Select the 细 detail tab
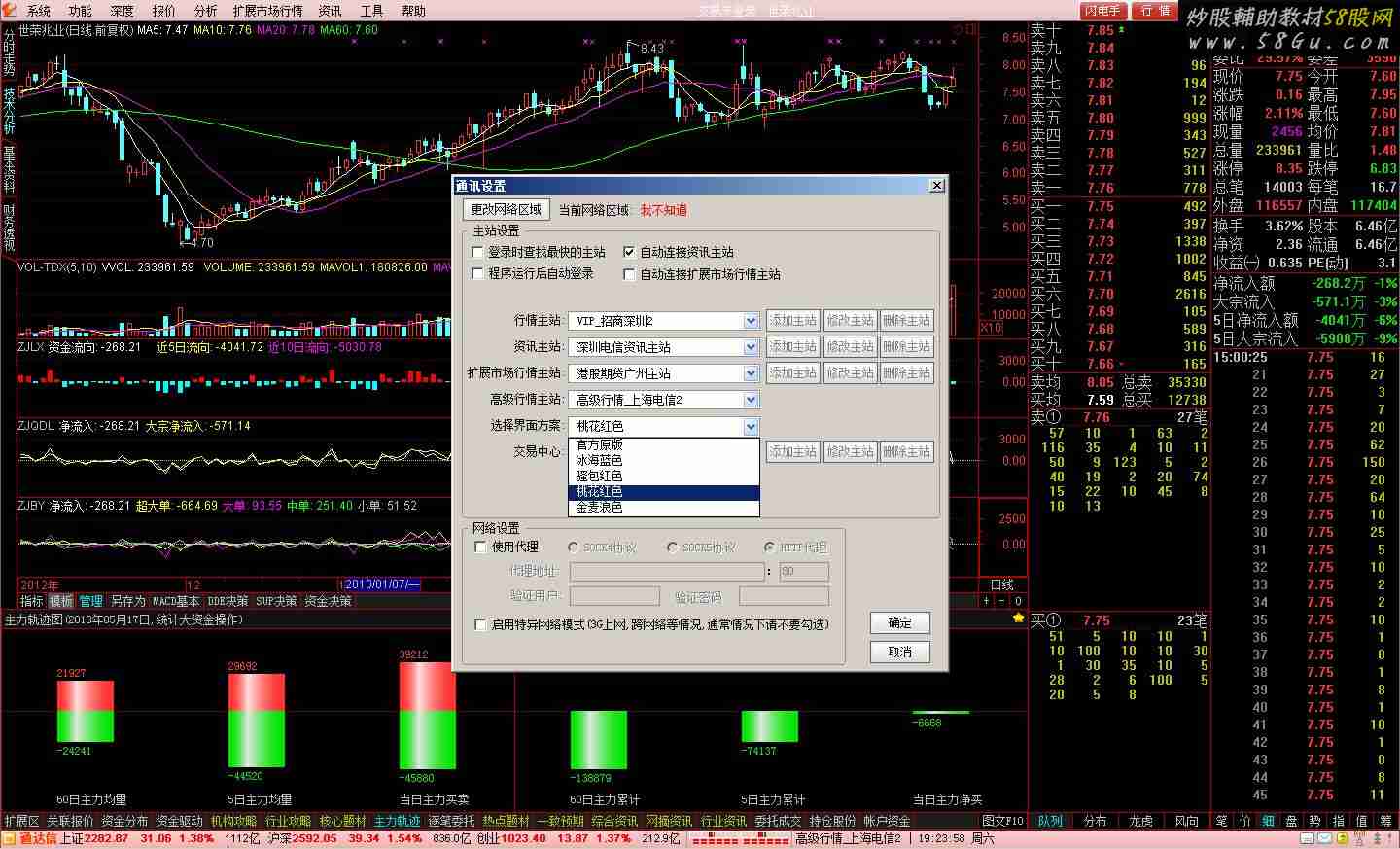 (1268, 822)
